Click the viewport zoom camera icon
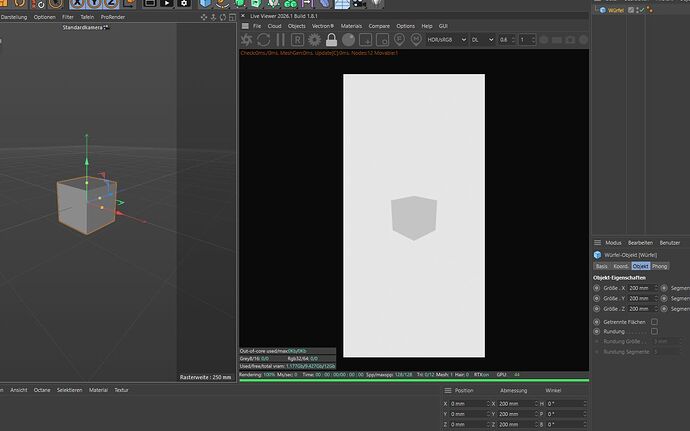 coord(213,17)
